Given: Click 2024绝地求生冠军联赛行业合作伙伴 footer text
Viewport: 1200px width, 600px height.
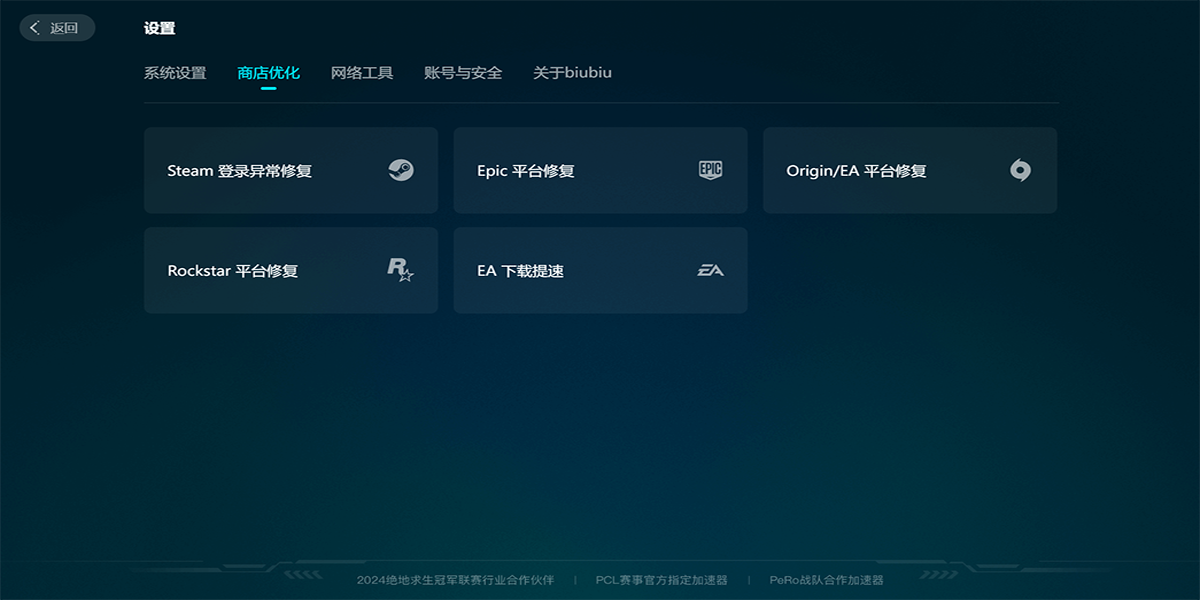Looking at the screenshot, I should (455, 578).
